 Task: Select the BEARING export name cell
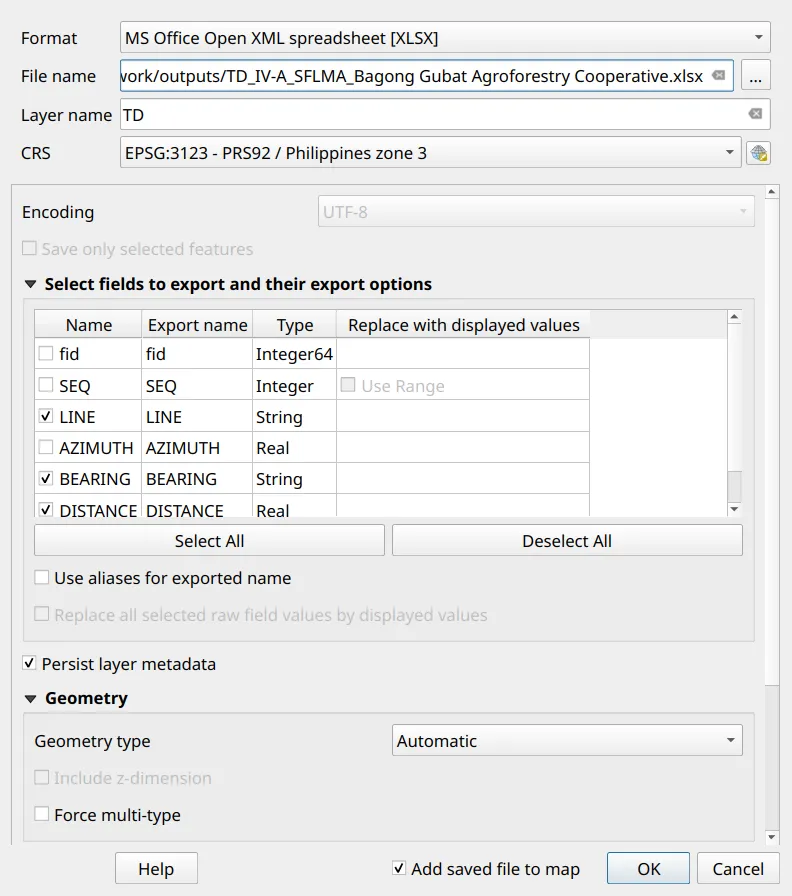click(x=197, y=479)
